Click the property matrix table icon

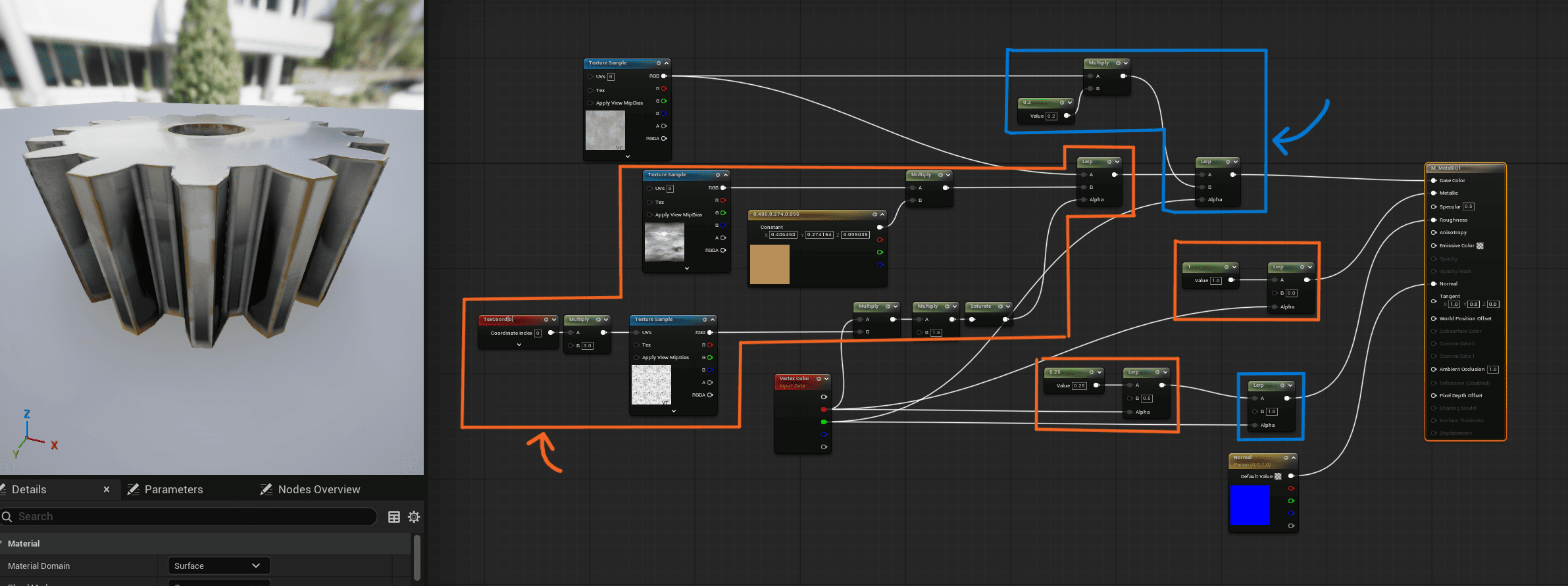point(394,517)
